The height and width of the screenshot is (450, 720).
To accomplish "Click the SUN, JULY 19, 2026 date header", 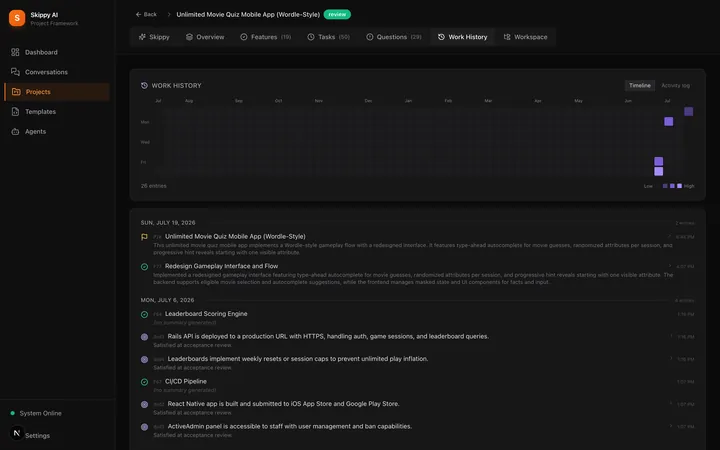I will tap(168, 223).
